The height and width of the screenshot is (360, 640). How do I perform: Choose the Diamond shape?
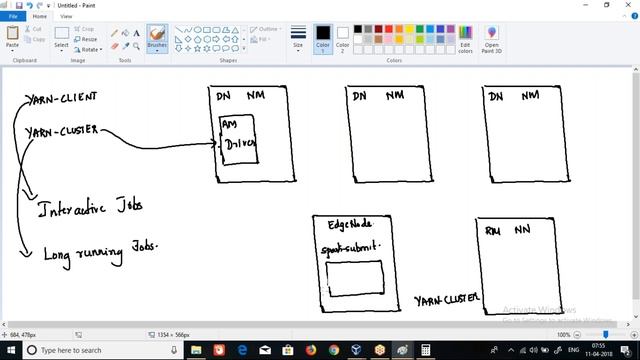click(188, 39)
